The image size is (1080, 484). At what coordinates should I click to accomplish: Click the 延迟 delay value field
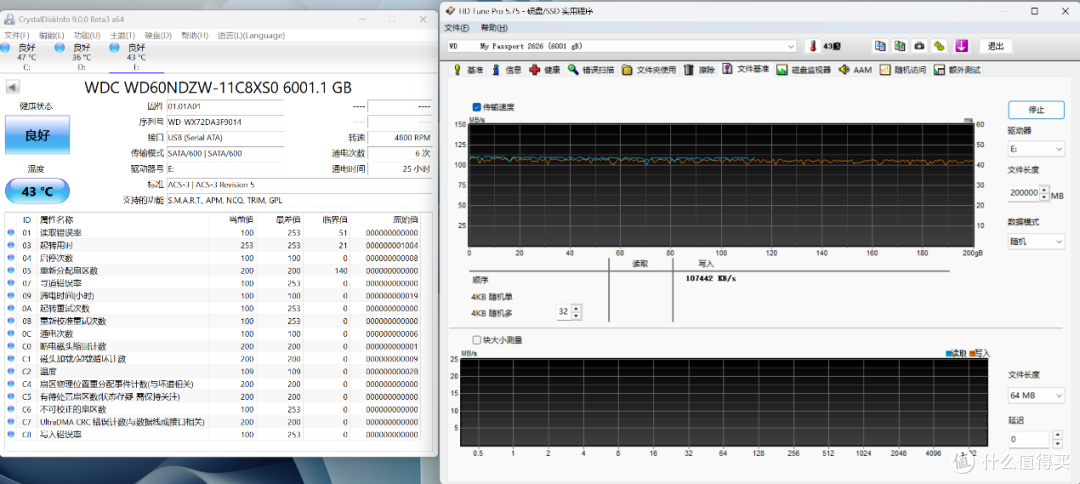click(x=1029, y=439)
